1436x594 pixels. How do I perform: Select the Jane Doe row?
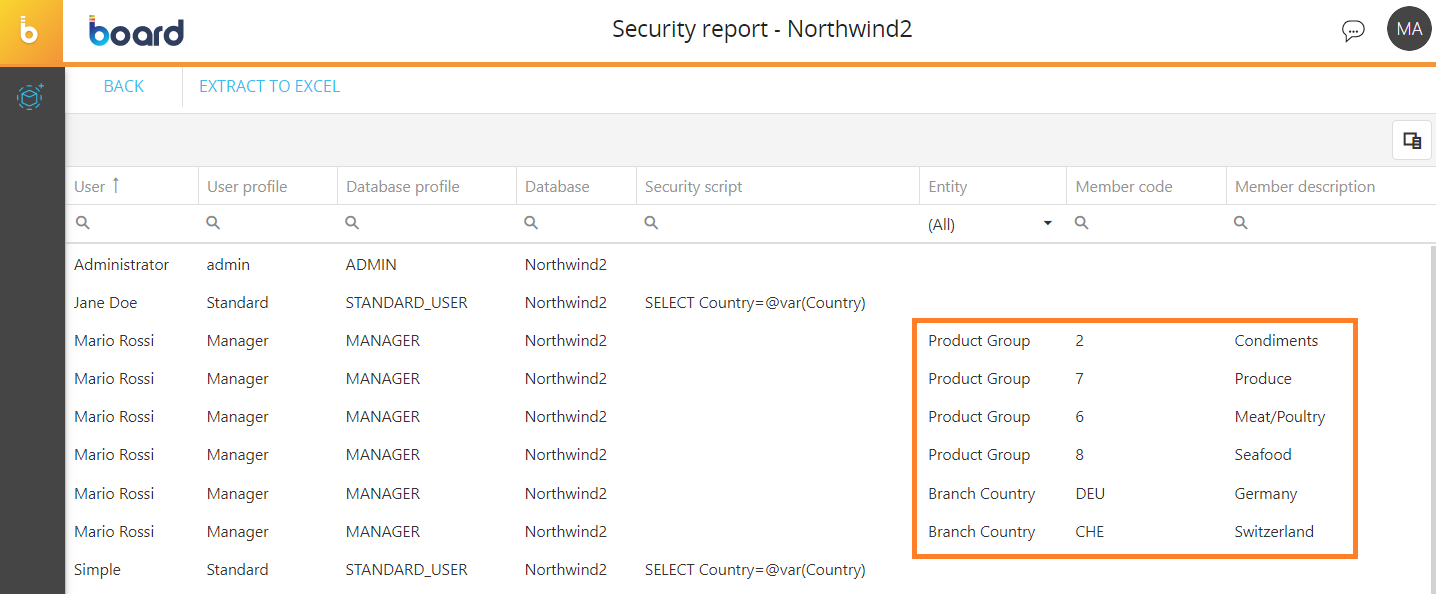click(106, 303)
